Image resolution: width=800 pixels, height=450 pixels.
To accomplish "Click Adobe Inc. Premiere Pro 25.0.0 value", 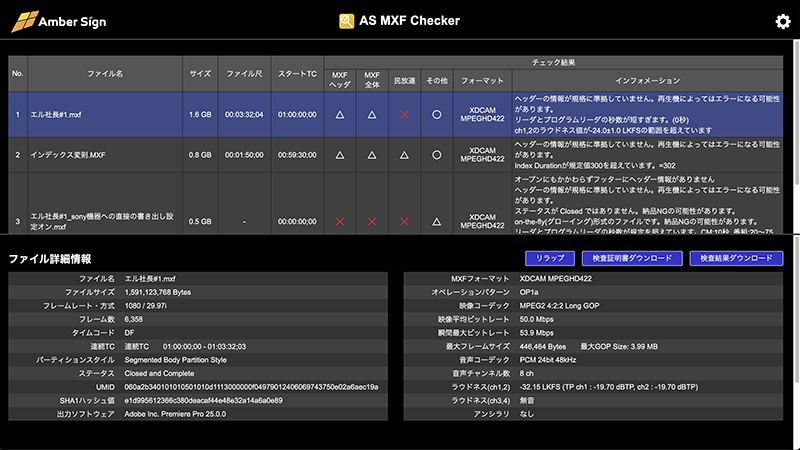I will pyautogui.click(x=175, y=414).
